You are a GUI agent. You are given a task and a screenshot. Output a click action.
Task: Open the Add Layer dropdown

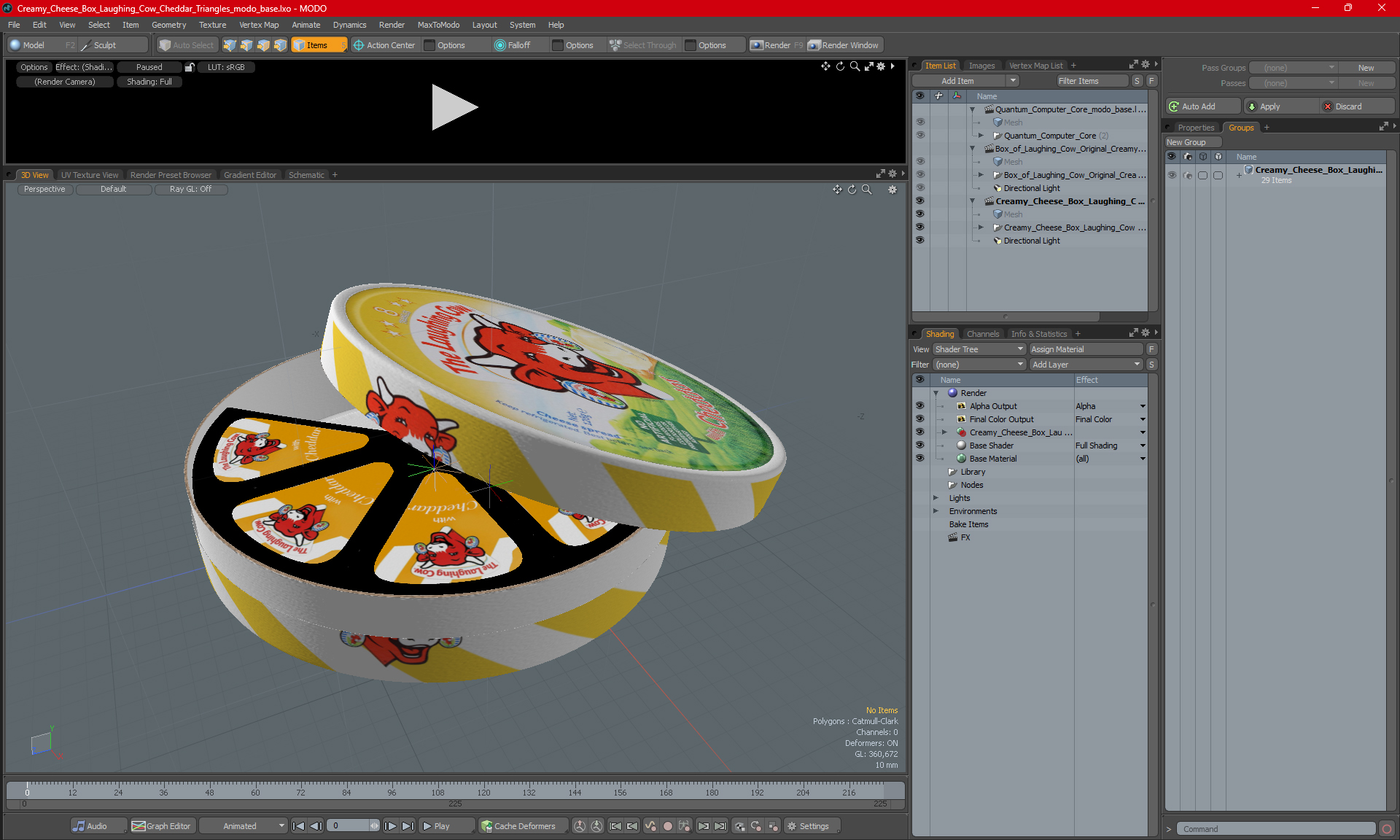tap(1086, 365)
